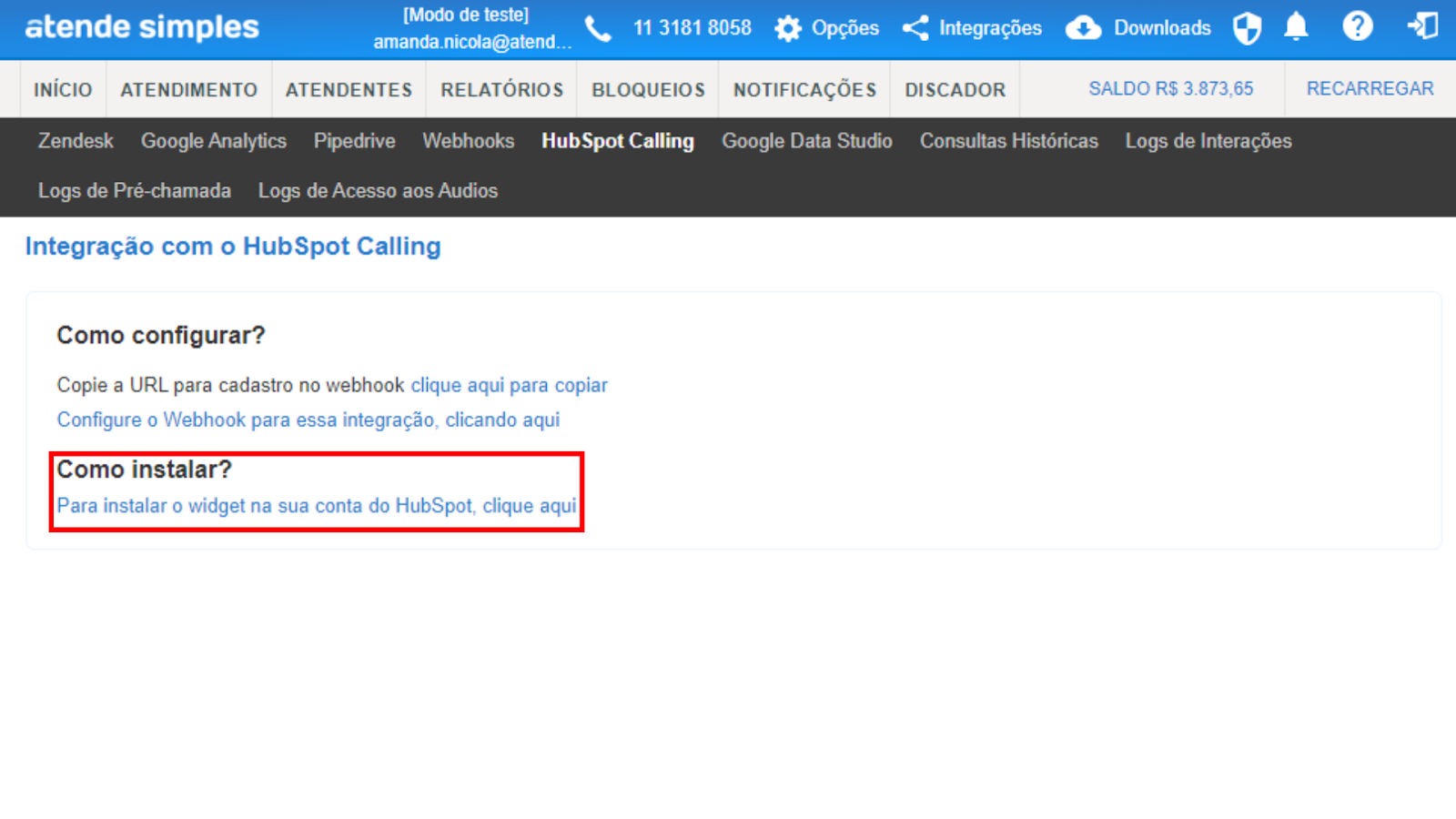Click the amanda.nicola account email
Viewport: 1456px width, 819px height.
click(x=472, y=42)
